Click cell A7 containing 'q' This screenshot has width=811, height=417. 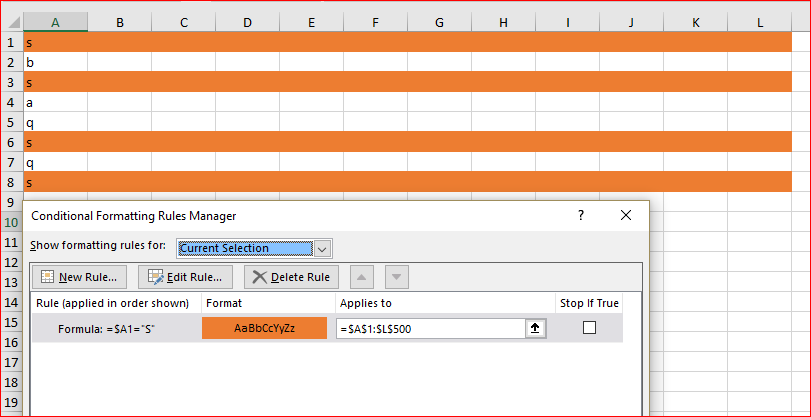[55, 162]
